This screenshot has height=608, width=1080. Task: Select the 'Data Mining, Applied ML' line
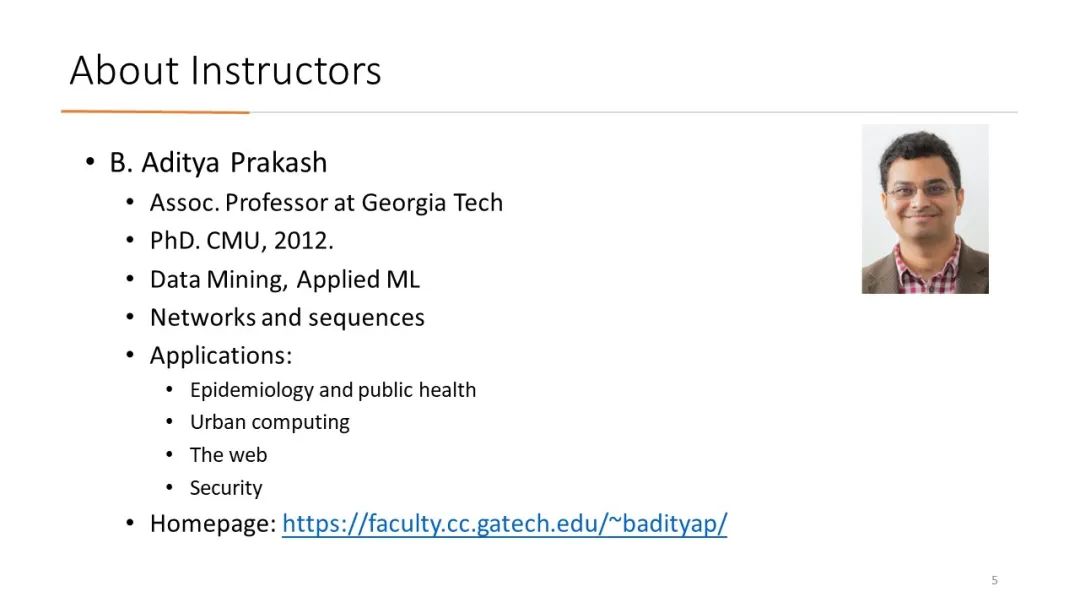tap(284, 280)
